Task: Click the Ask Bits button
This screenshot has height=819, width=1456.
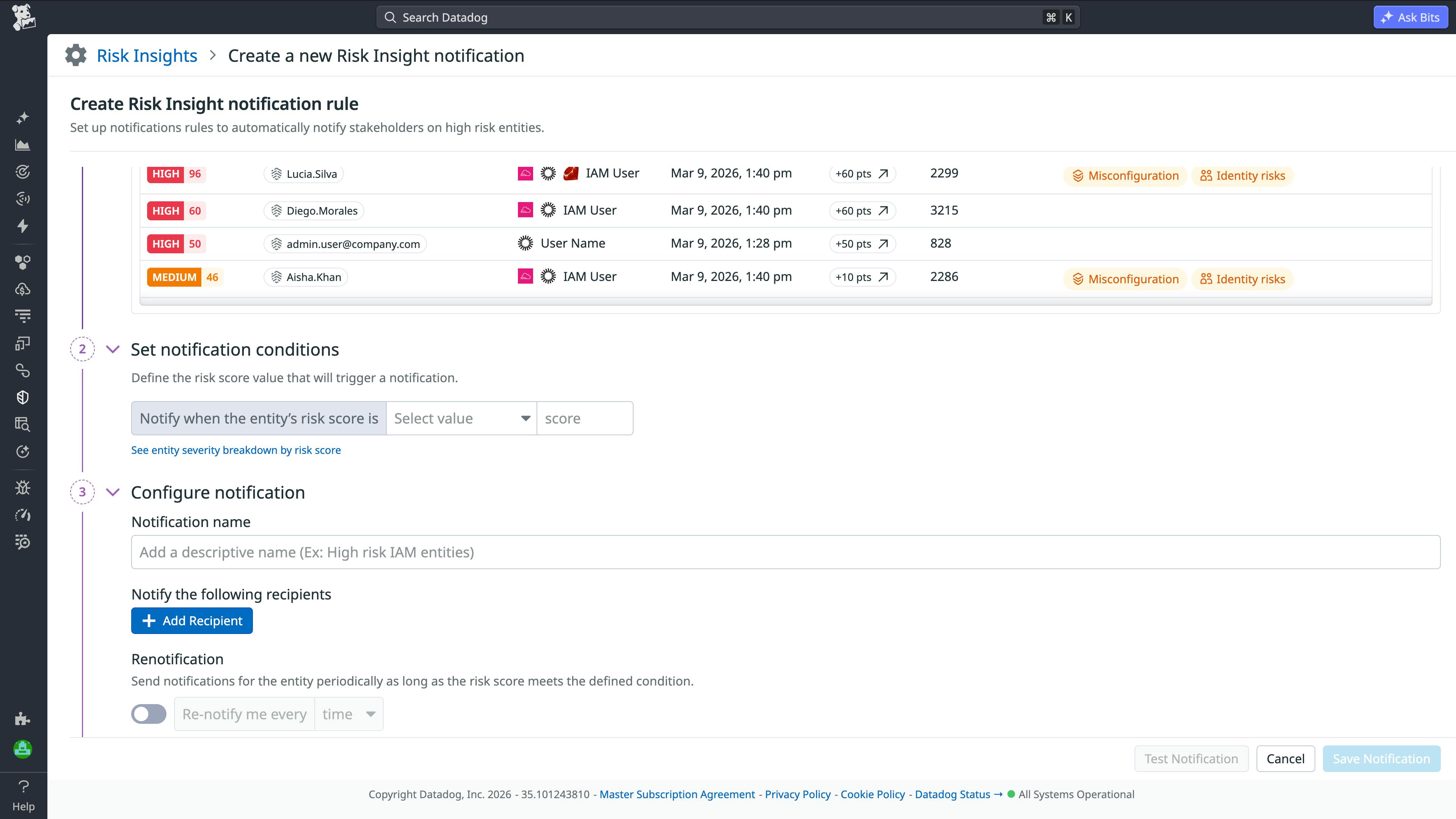Action: [x=1410, y=17]
